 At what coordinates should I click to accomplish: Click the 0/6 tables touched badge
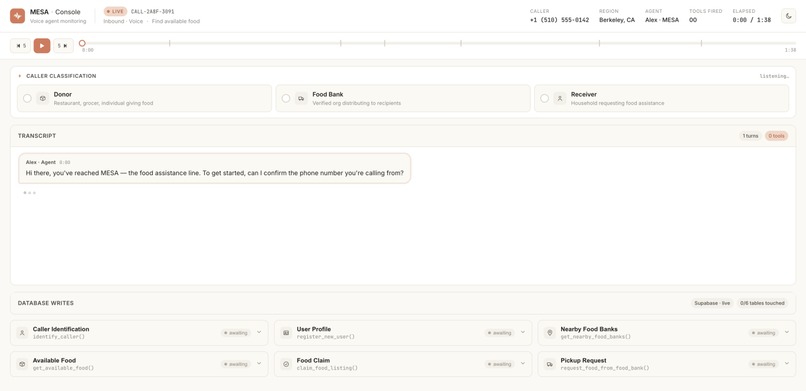763,303
